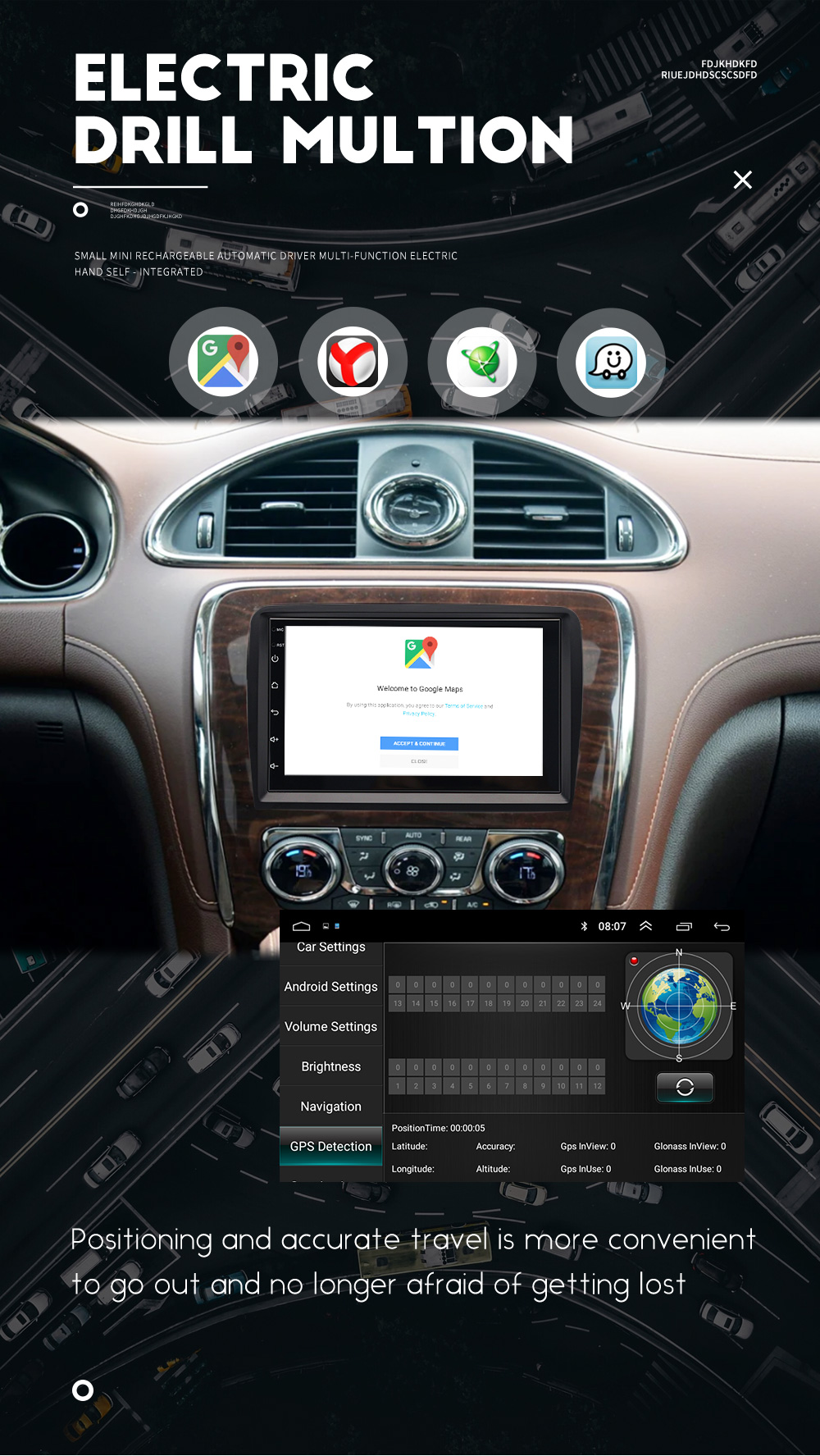Click the Google Maps logo on the welcome screen
Image resolution: width=820 pixels, height=1456 pixels.
pyautogui.click(x=421, y=653)
